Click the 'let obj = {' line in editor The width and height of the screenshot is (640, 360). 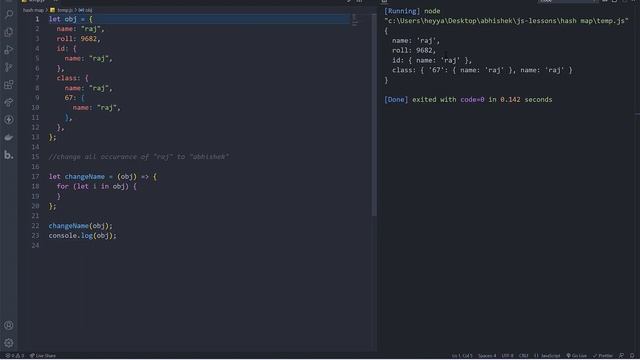click(x=71, y=19)
